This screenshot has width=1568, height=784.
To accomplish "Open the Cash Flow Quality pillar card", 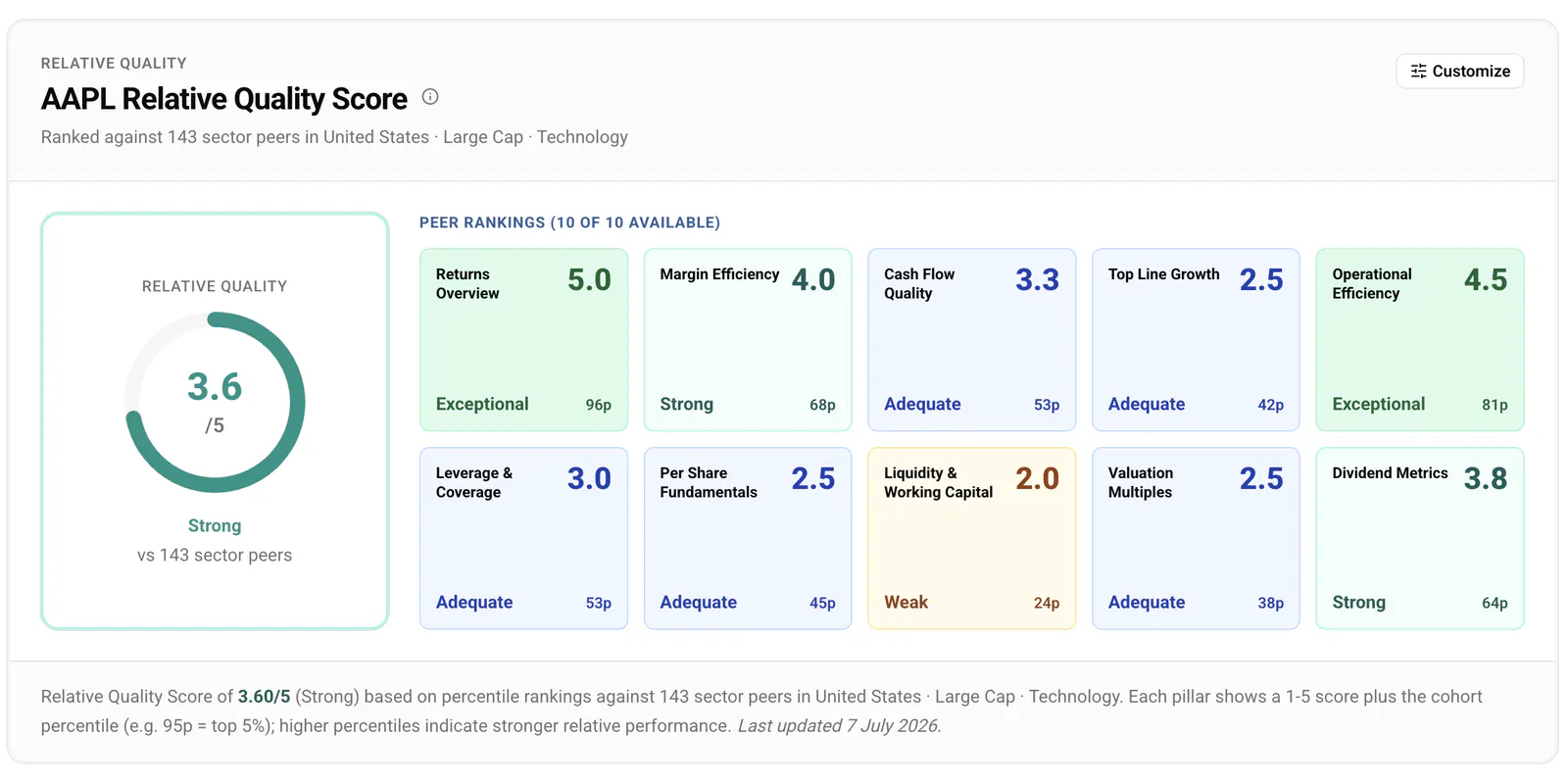I will coord(972,340).
